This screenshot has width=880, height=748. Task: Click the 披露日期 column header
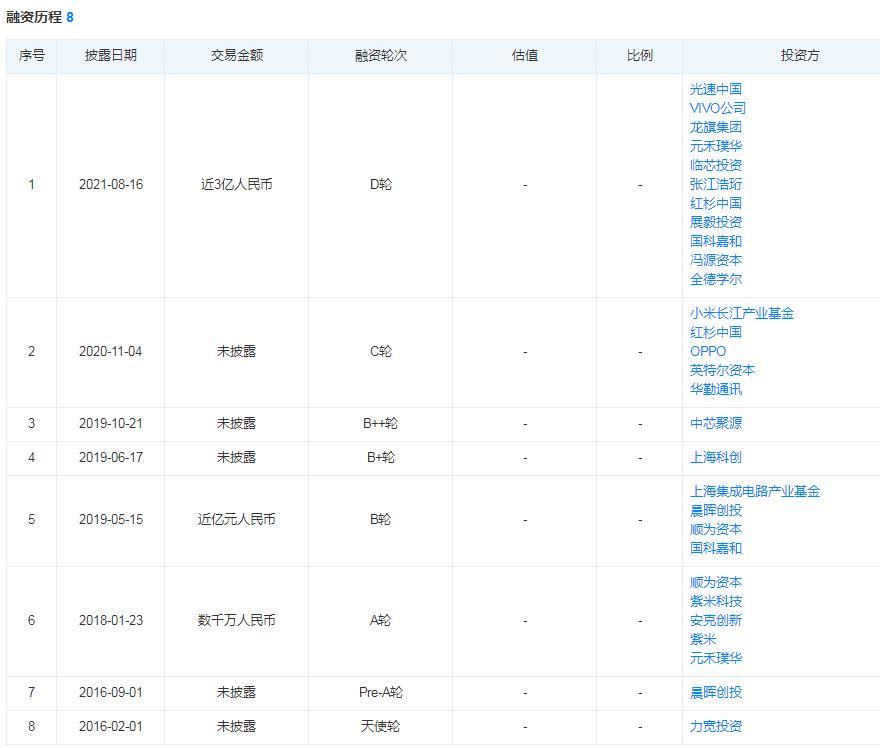point(110,56)
